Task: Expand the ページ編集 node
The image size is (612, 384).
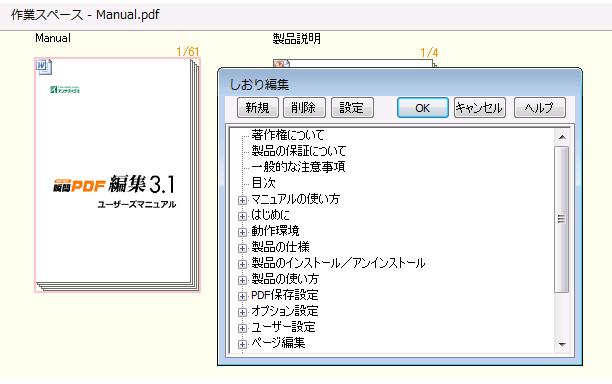Action: coord(242,344)
